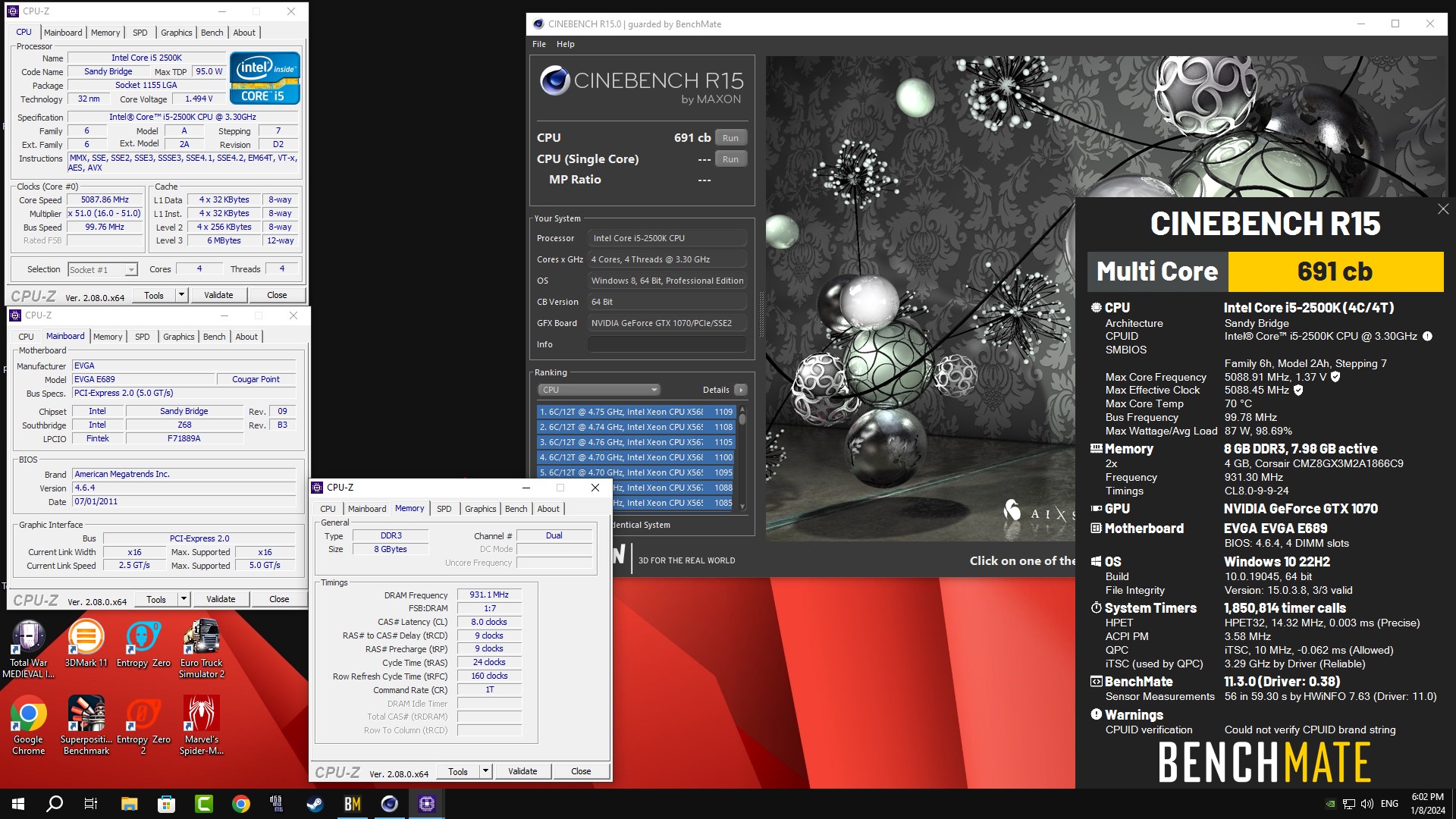Viewport: 1456px width, 819px height.
Task: Open Steam from the taskbar
Action: (x=315, y=804)
